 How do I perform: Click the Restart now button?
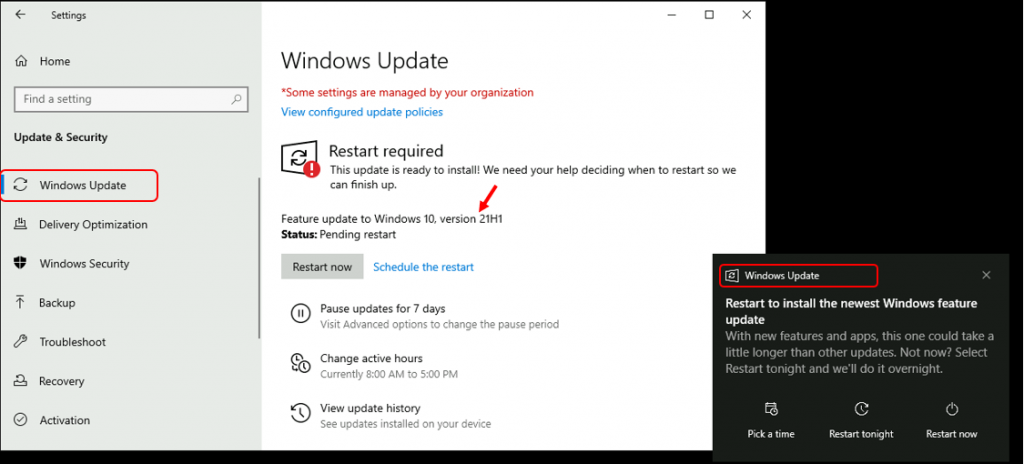pos(322,267)
